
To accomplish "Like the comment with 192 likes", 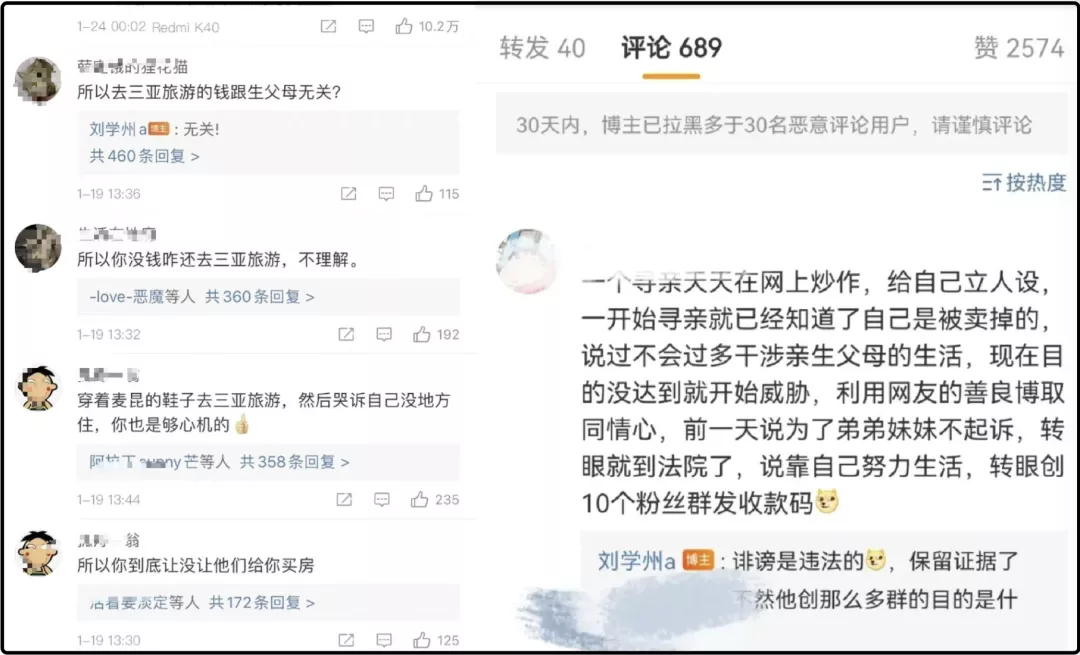I will [x=421, y=334].
